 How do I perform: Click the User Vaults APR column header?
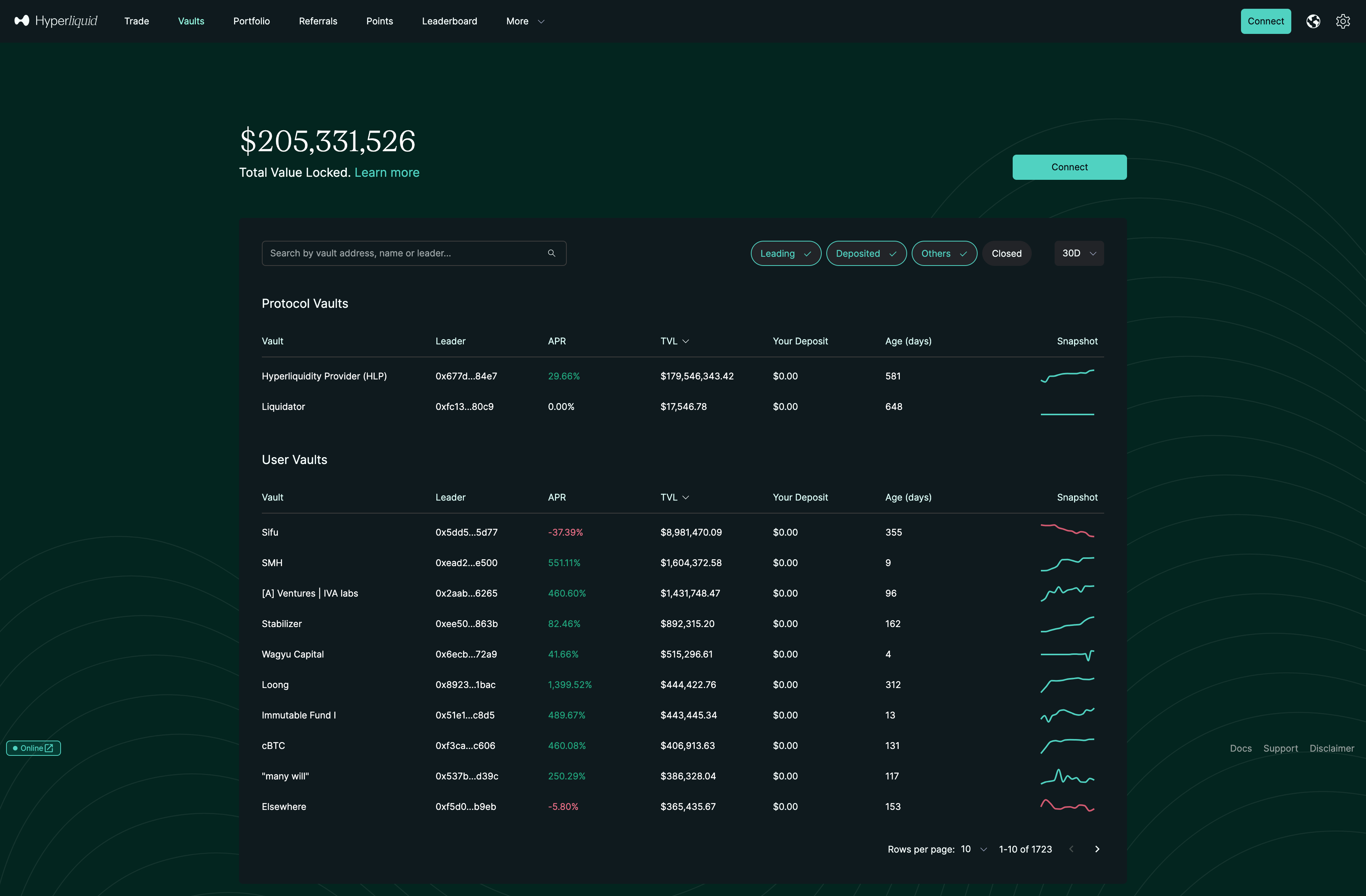pos(557,497)
